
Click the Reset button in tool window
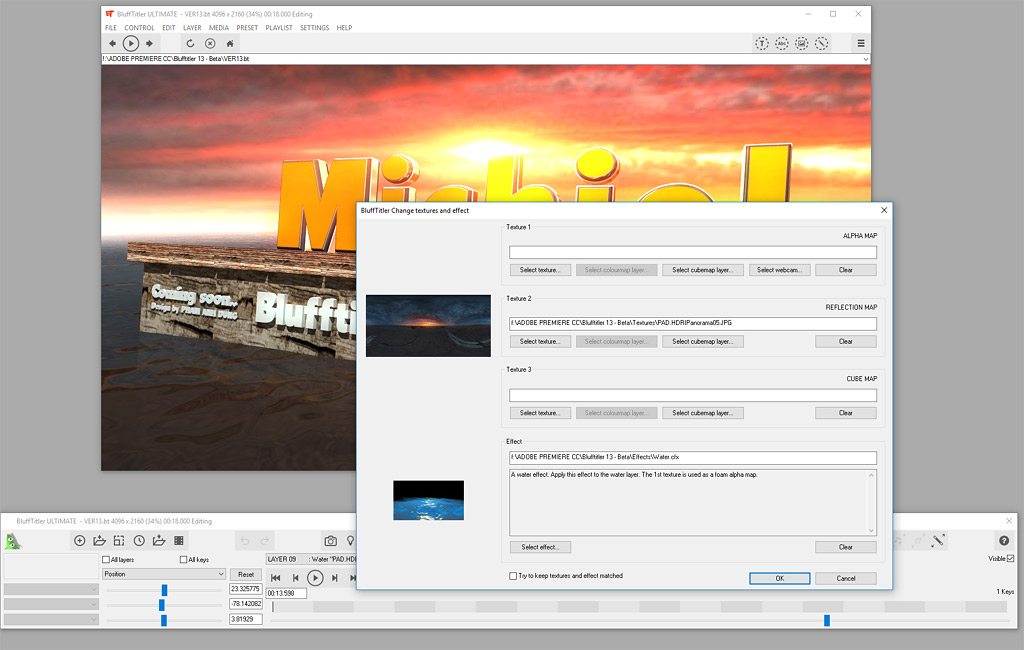point(246,574)
